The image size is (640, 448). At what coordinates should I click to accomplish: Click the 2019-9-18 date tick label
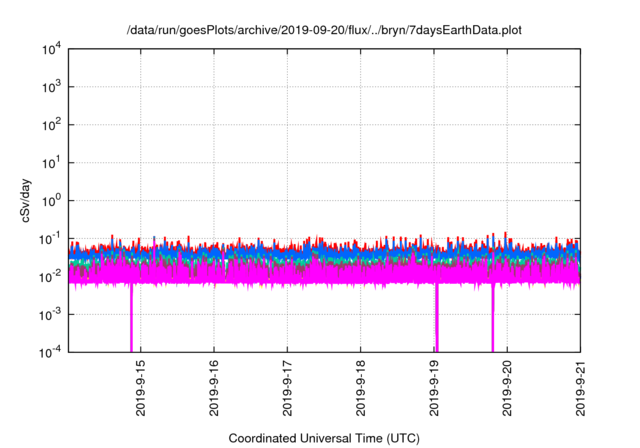point(360,388)
